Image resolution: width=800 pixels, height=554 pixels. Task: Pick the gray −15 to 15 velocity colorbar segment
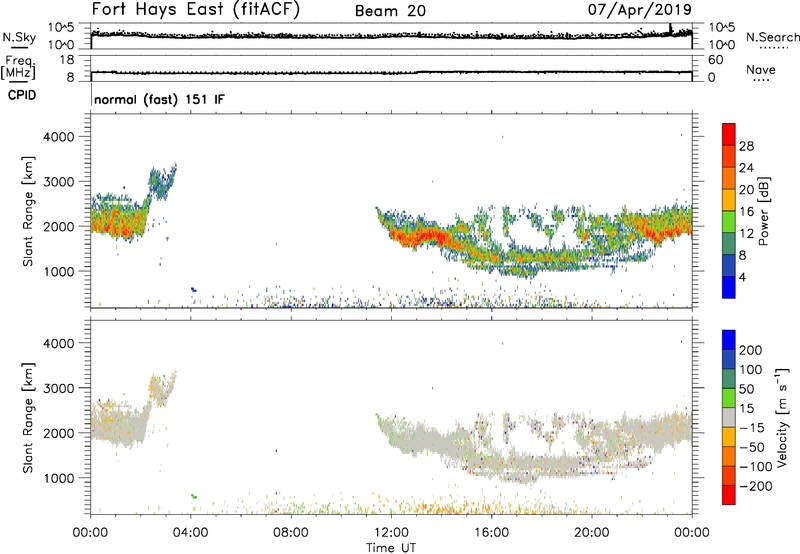[x=729, y=417]
